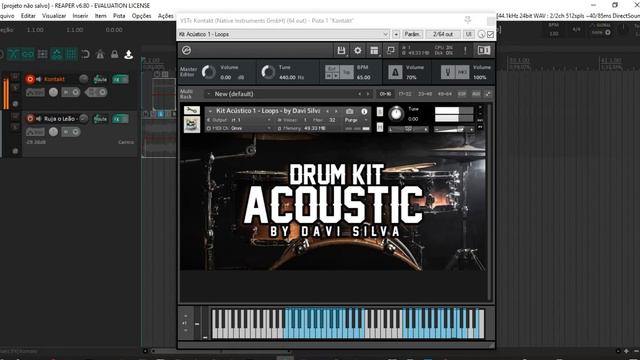Click the instrument pan slider in Kontakt
Viewport: 640px width, 360px height.
408,129
